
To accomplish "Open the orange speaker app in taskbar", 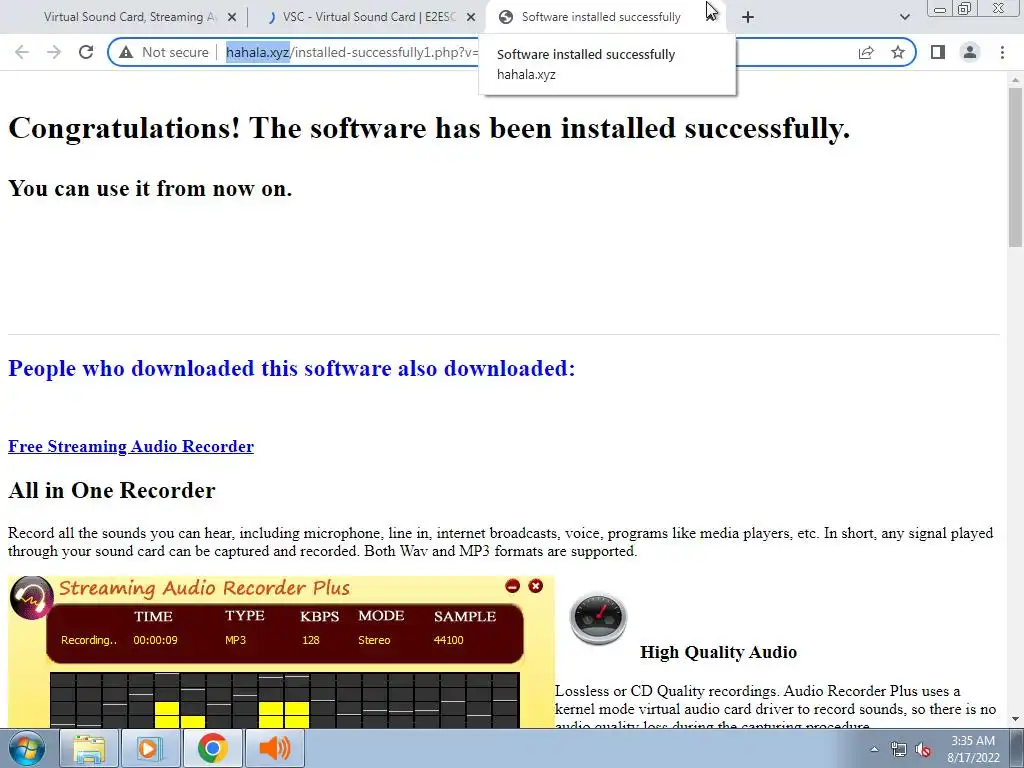I will pyautogui.click(x=274, y=748).
